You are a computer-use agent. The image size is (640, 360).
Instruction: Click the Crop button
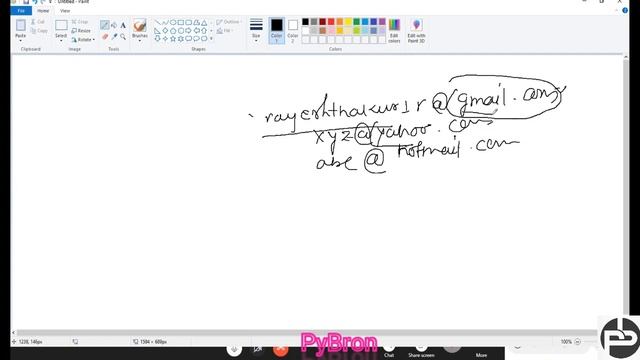click(x=80, y=22)
